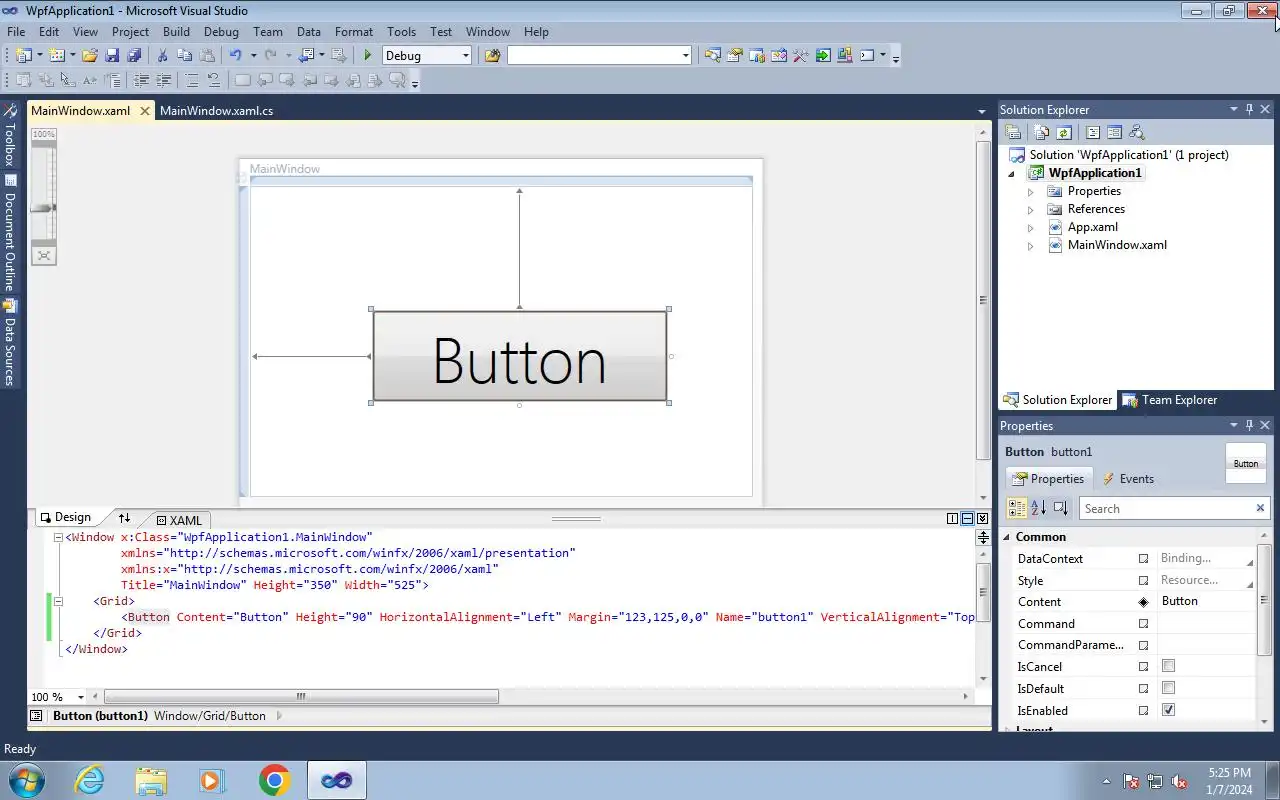Click the Find in Files icon
1280x800 pixels.
(492, 56)
